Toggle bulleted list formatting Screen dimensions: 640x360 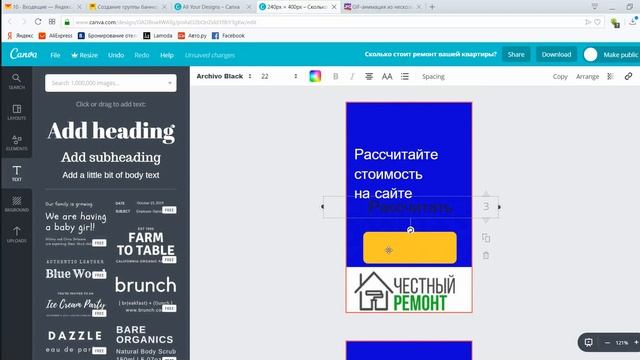405,76
